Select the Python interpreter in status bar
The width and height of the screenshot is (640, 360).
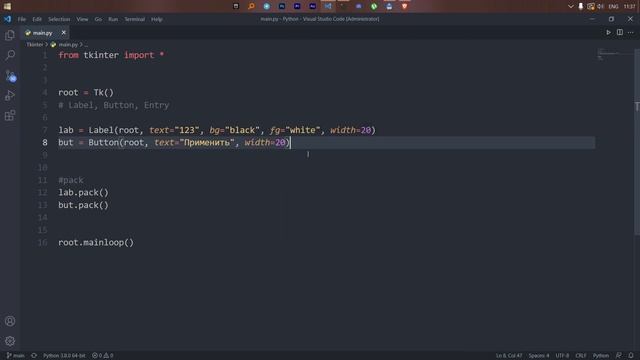[64, 356]
